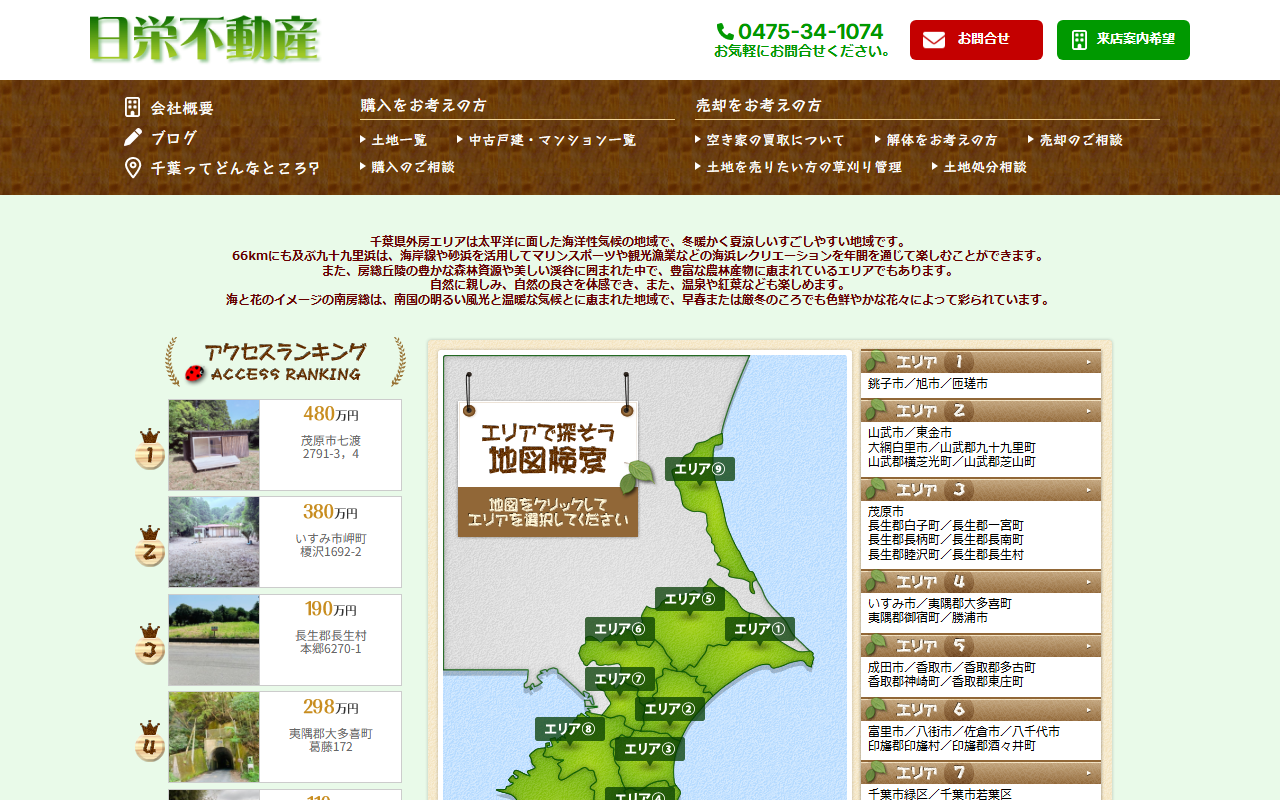Expand the エリア 3 header in area list

[x=981, y=489]
